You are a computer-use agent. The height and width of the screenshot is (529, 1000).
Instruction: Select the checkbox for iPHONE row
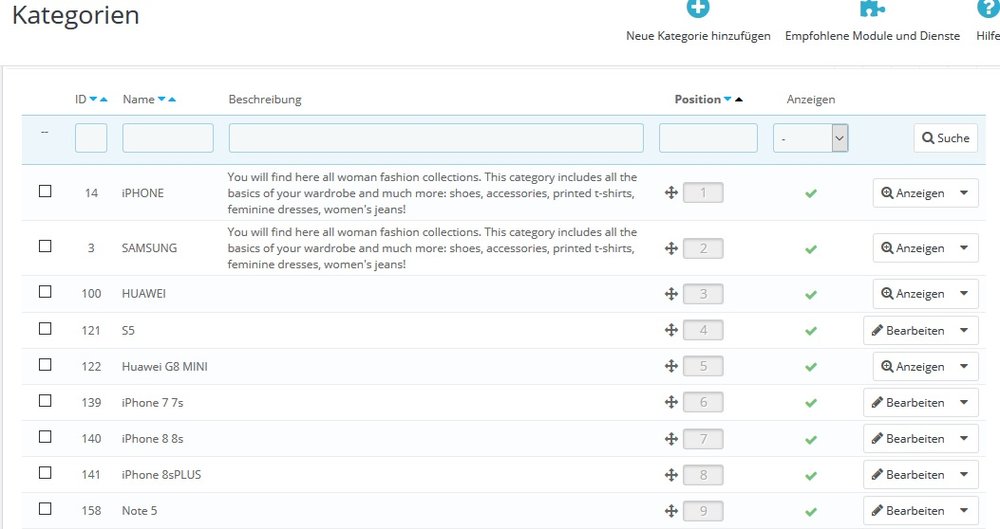[45, 191]
